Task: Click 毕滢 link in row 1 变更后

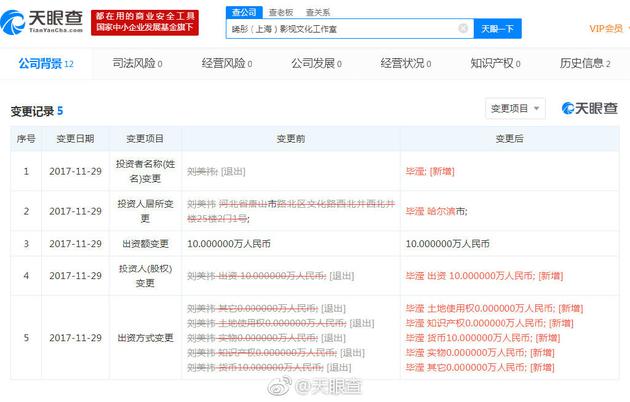Action: point(415,172)
